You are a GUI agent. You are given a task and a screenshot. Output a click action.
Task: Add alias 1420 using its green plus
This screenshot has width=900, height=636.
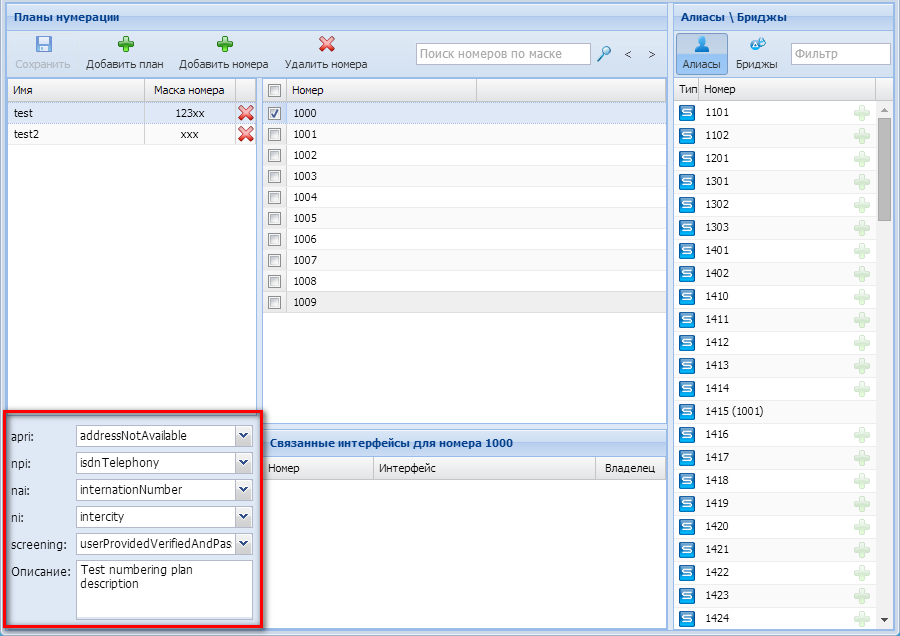862,526
